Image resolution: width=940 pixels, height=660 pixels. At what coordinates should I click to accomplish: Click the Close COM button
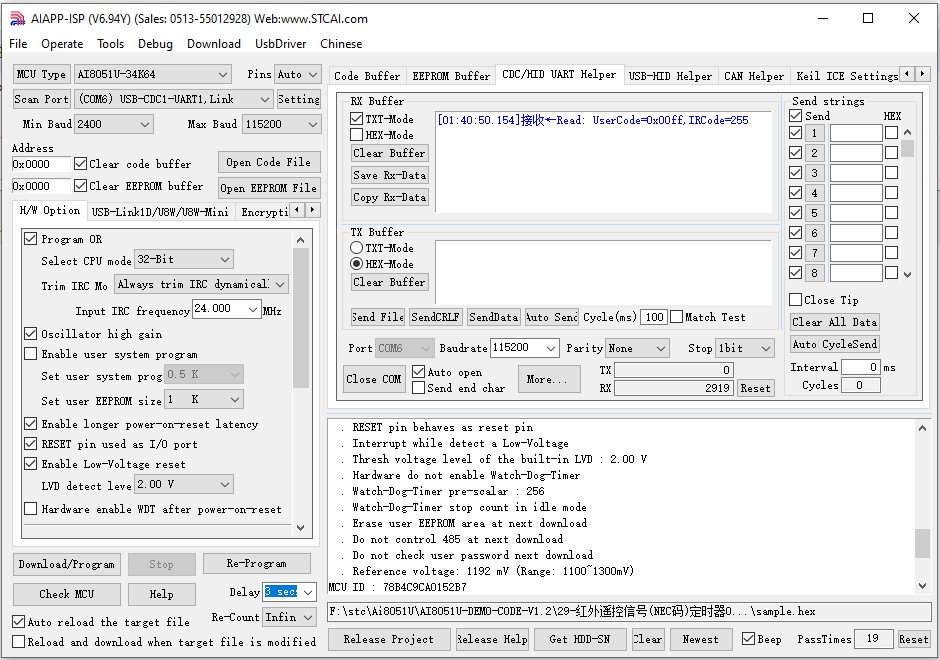pos(373,379)
